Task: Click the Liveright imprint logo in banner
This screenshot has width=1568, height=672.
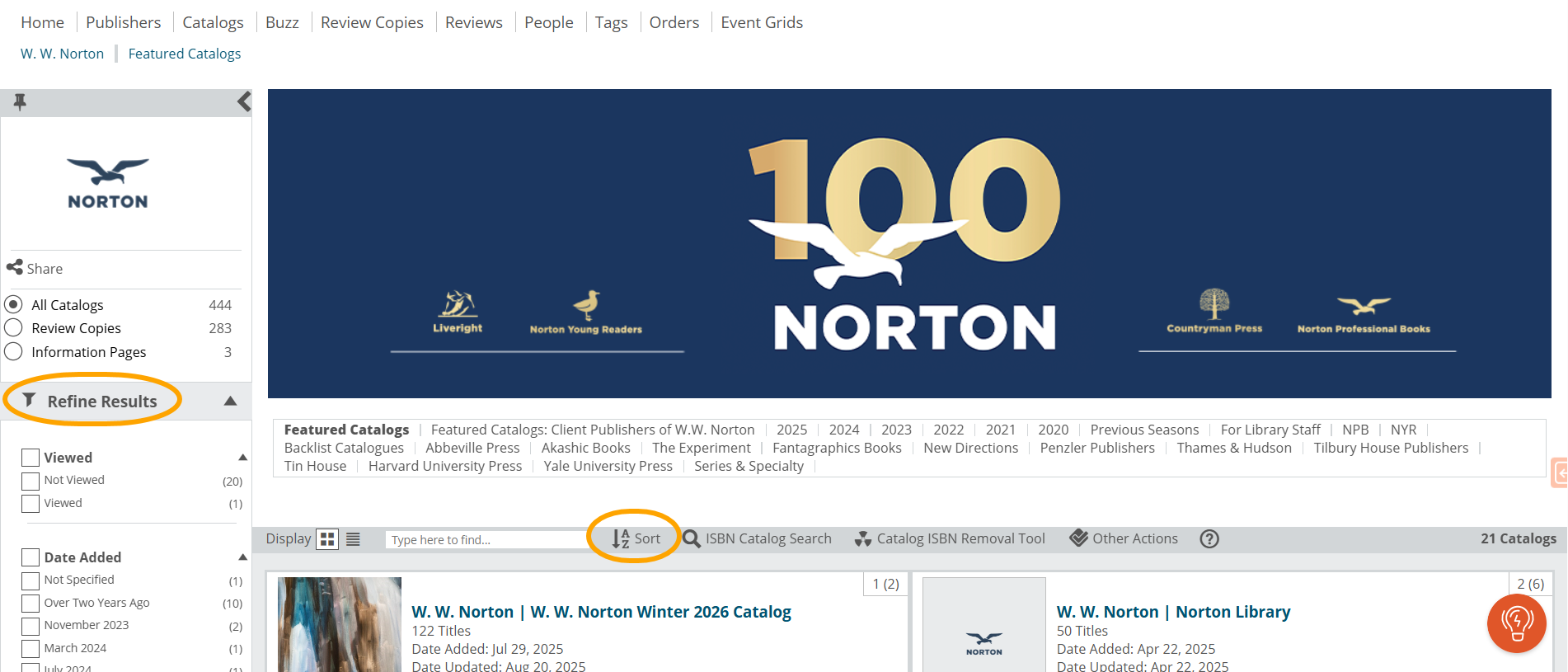Action: pyautogui.click(x=458, y=312)
